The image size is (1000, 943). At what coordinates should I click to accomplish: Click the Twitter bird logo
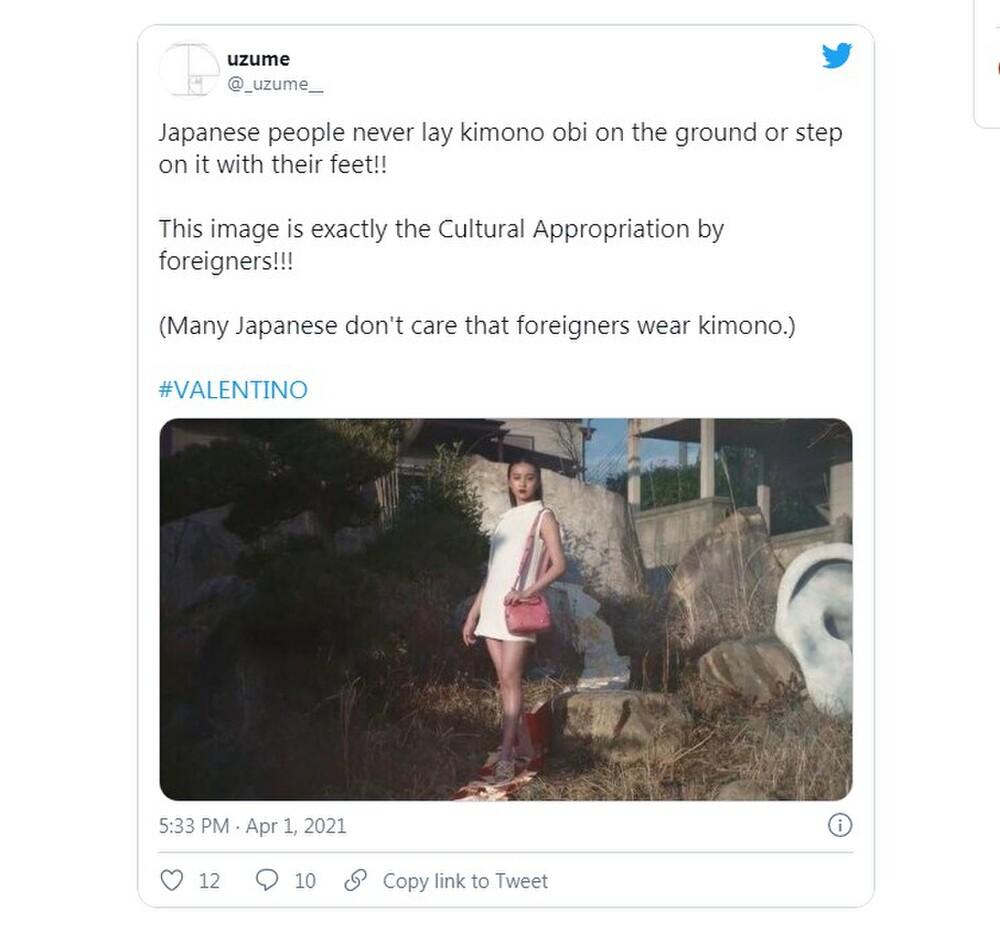[x=836, y=57]
